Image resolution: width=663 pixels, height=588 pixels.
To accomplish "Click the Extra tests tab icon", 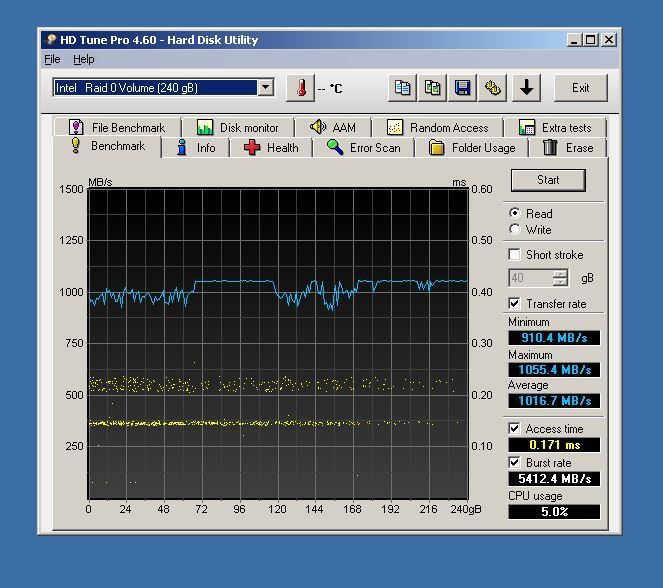I will pyautogui.click(x=527, y=127).
